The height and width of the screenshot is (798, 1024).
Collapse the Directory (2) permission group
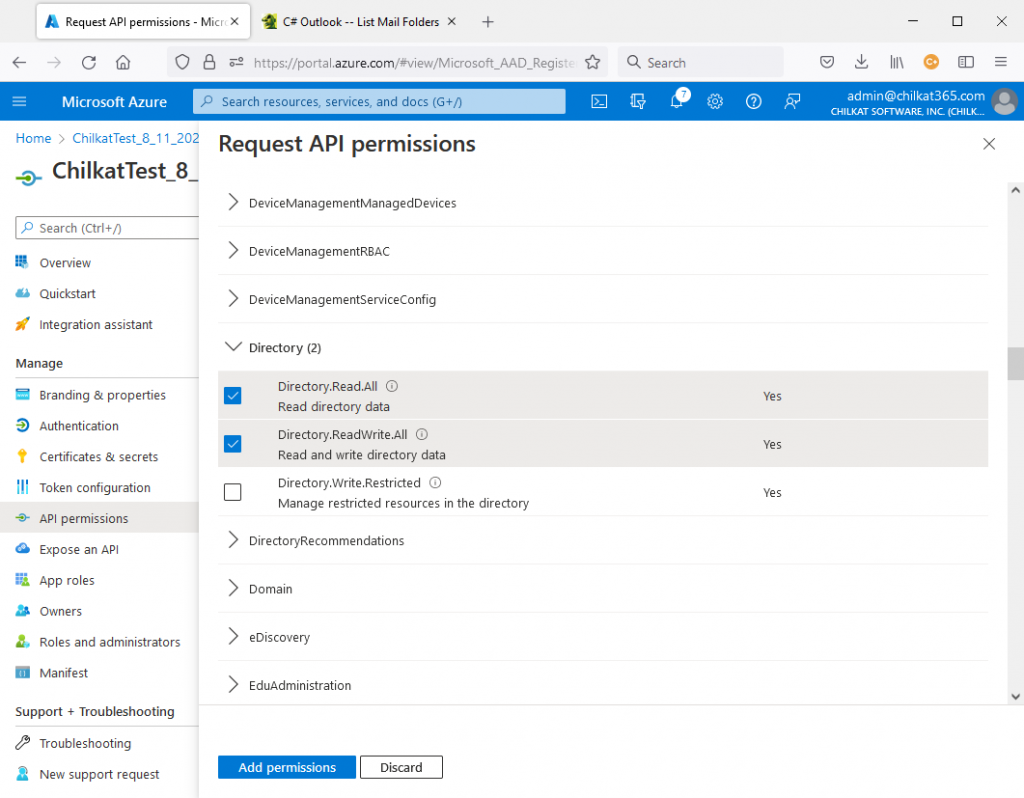232,347
